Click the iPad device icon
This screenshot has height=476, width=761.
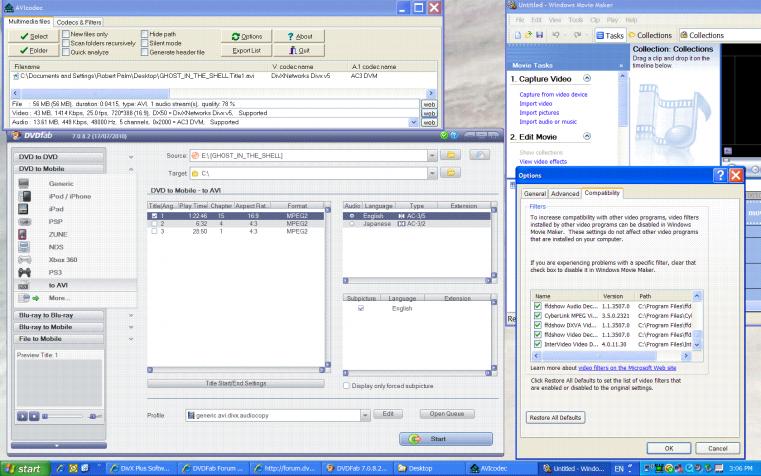(x=25, y=211)
